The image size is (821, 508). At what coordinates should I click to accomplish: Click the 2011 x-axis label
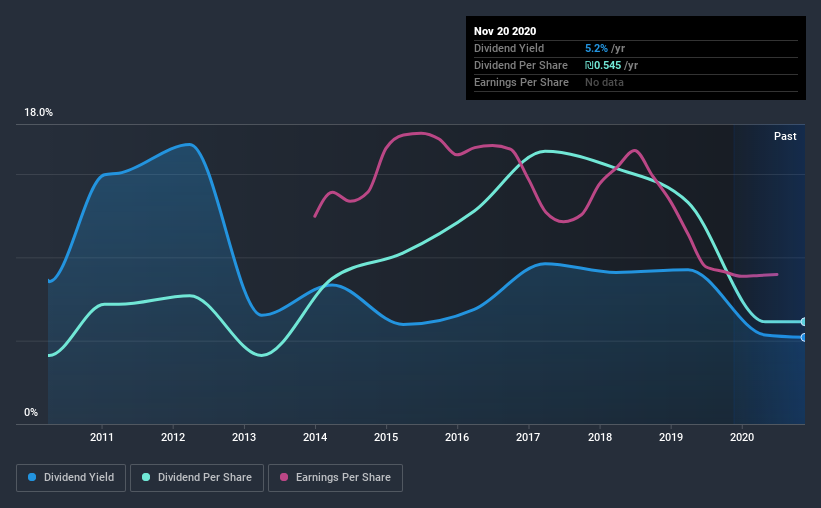tap(102, 437)
